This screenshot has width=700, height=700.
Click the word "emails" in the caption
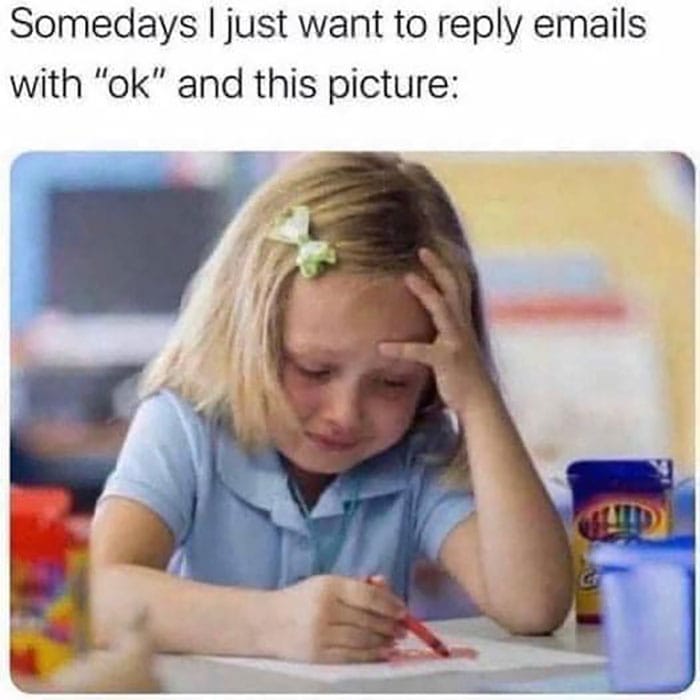point(590,24)
